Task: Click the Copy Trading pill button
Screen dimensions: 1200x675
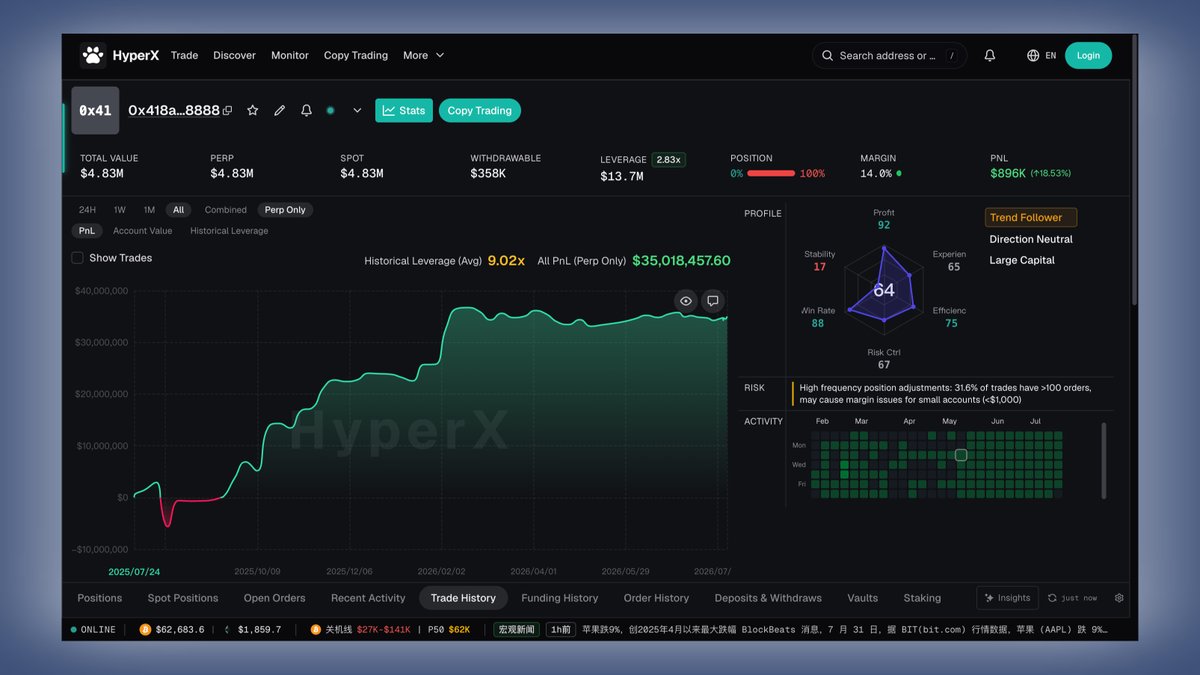Action: (479, 111)
